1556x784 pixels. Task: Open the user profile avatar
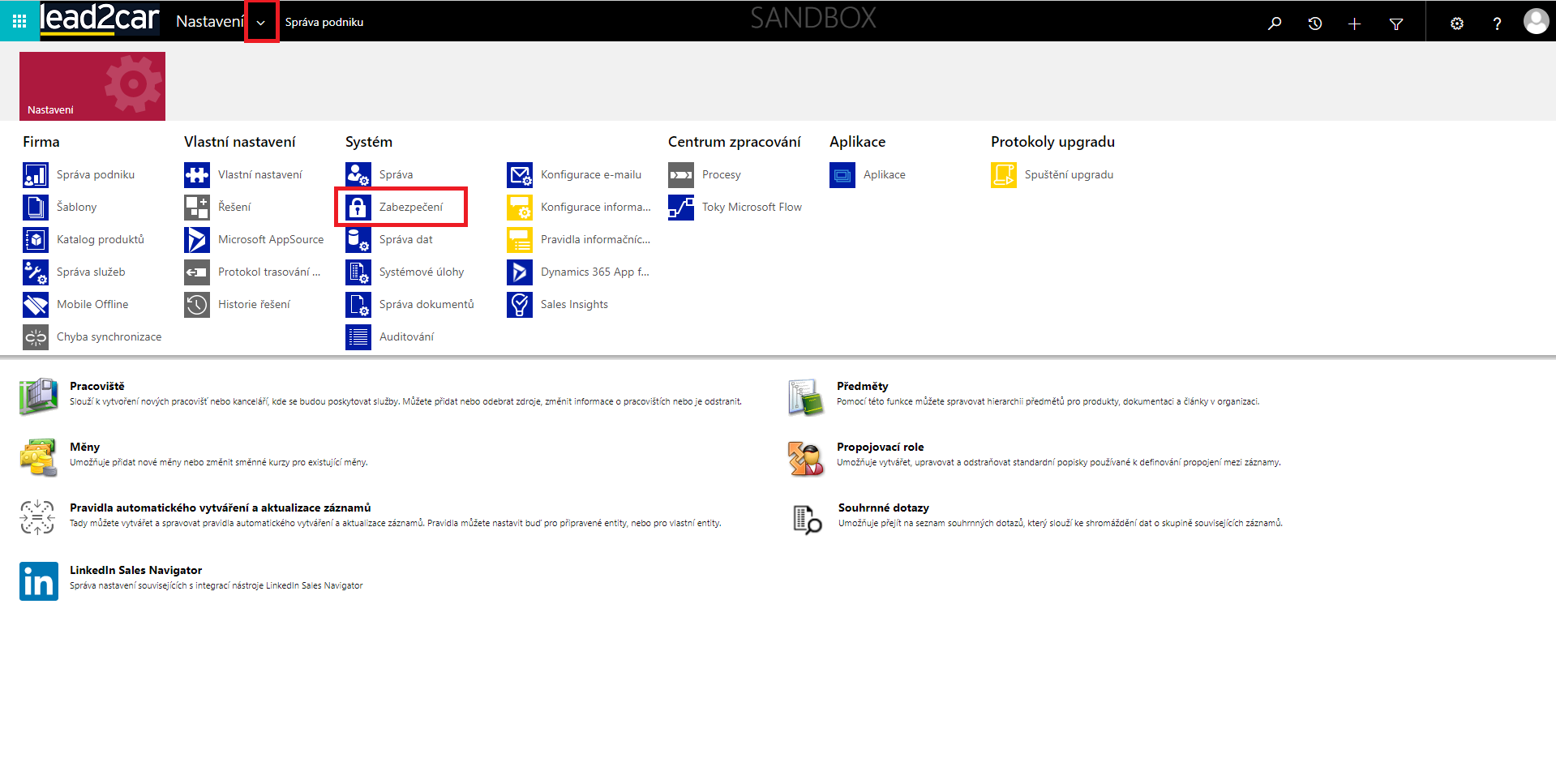point(1535,22)
